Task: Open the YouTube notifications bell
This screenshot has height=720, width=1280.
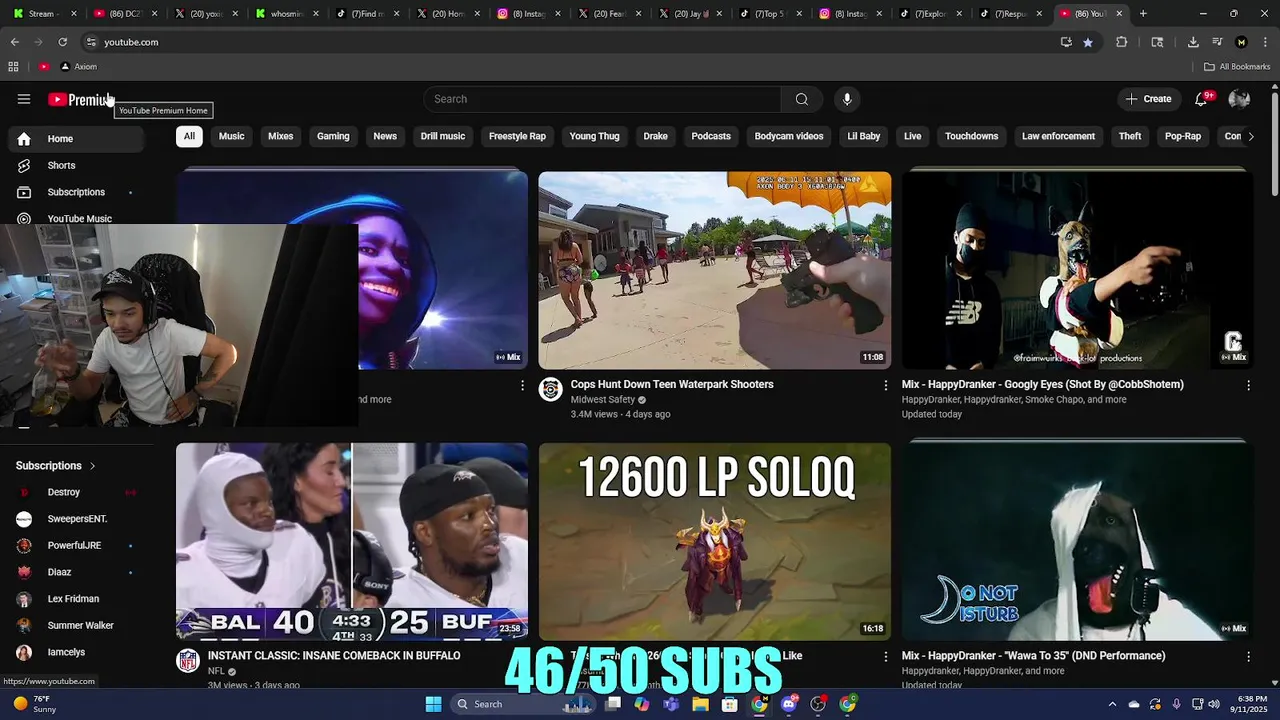Action: (1201, 99)
